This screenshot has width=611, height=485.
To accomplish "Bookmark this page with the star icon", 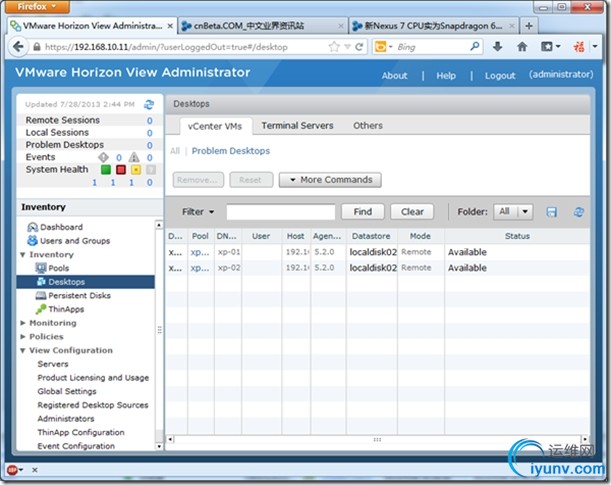I will (334, 47).
